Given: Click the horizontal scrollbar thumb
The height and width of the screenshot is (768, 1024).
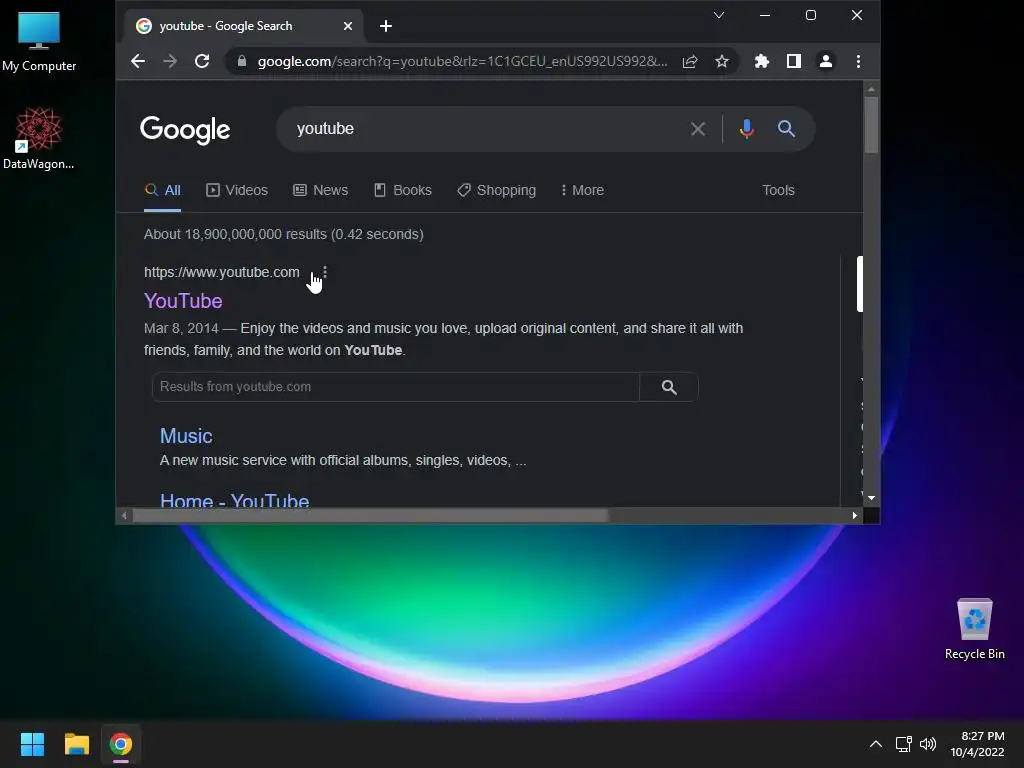Looking at the screenshot, I should (370, 515).
